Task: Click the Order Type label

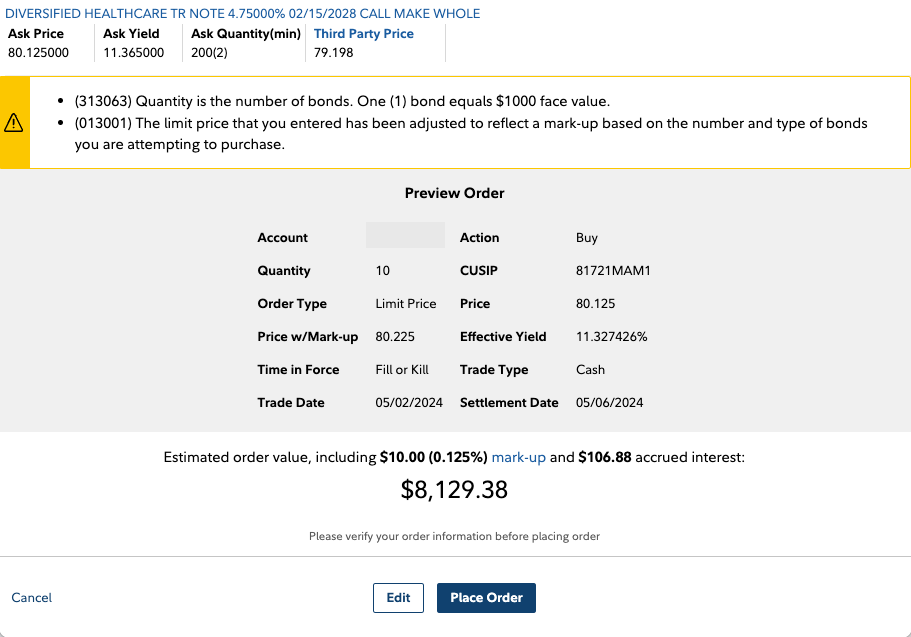Action: tap(292, 303)
